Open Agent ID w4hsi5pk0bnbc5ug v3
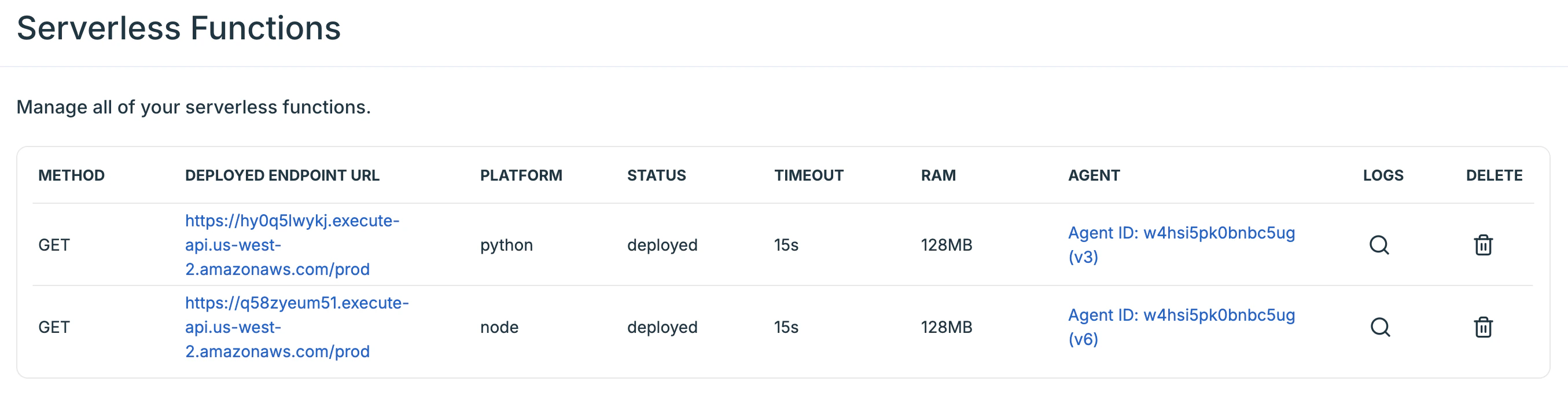 [x=1183, y=245]
